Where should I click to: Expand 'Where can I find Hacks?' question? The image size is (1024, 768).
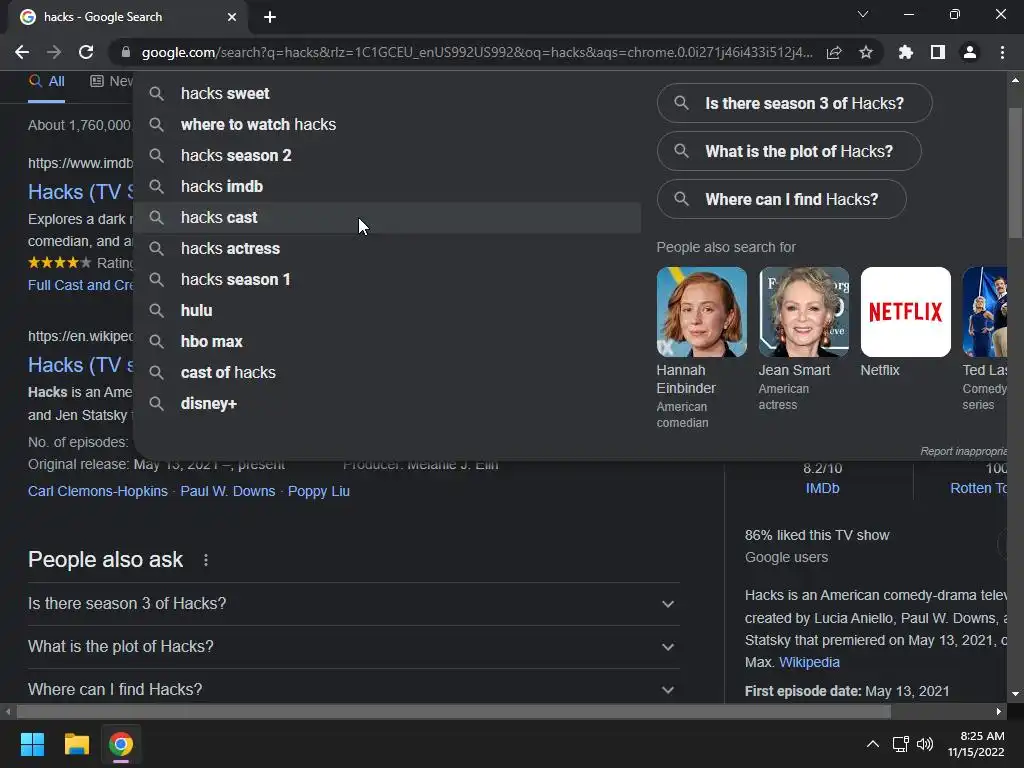tap(353, 690)
